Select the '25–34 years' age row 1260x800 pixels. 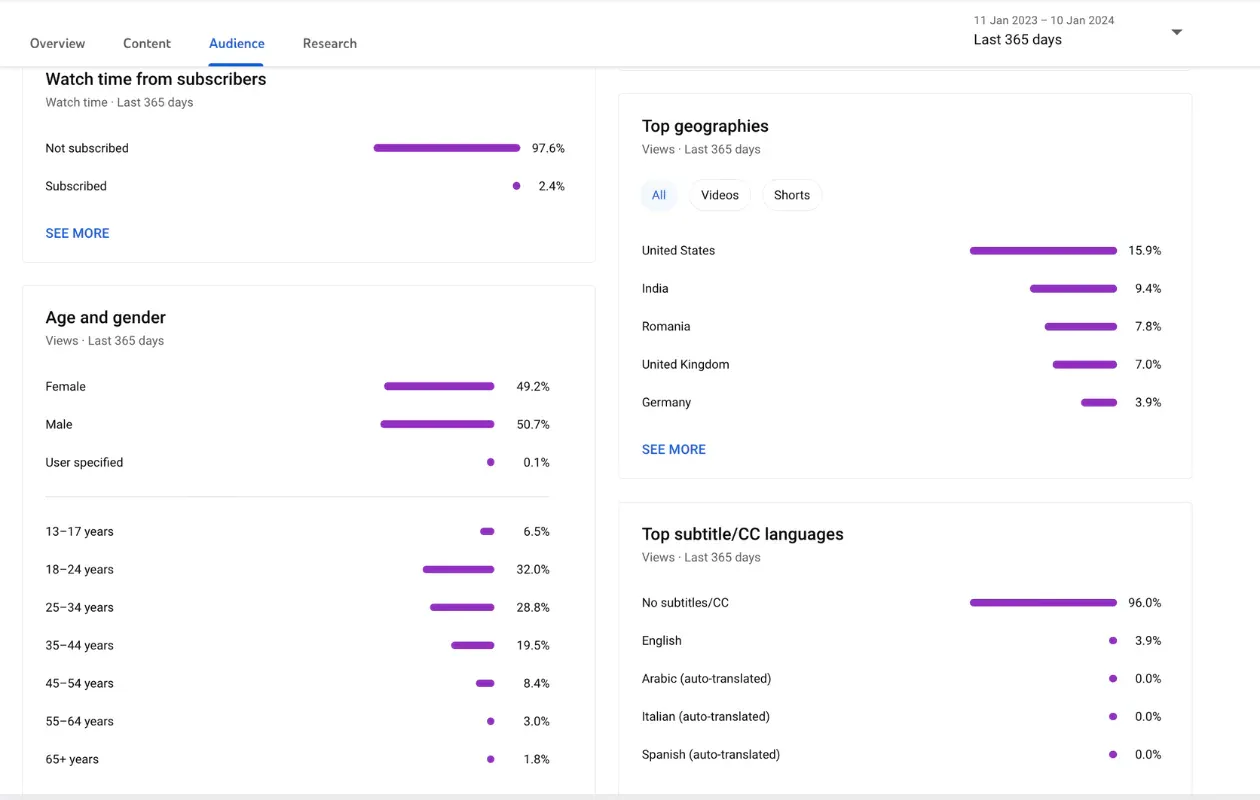297,607
